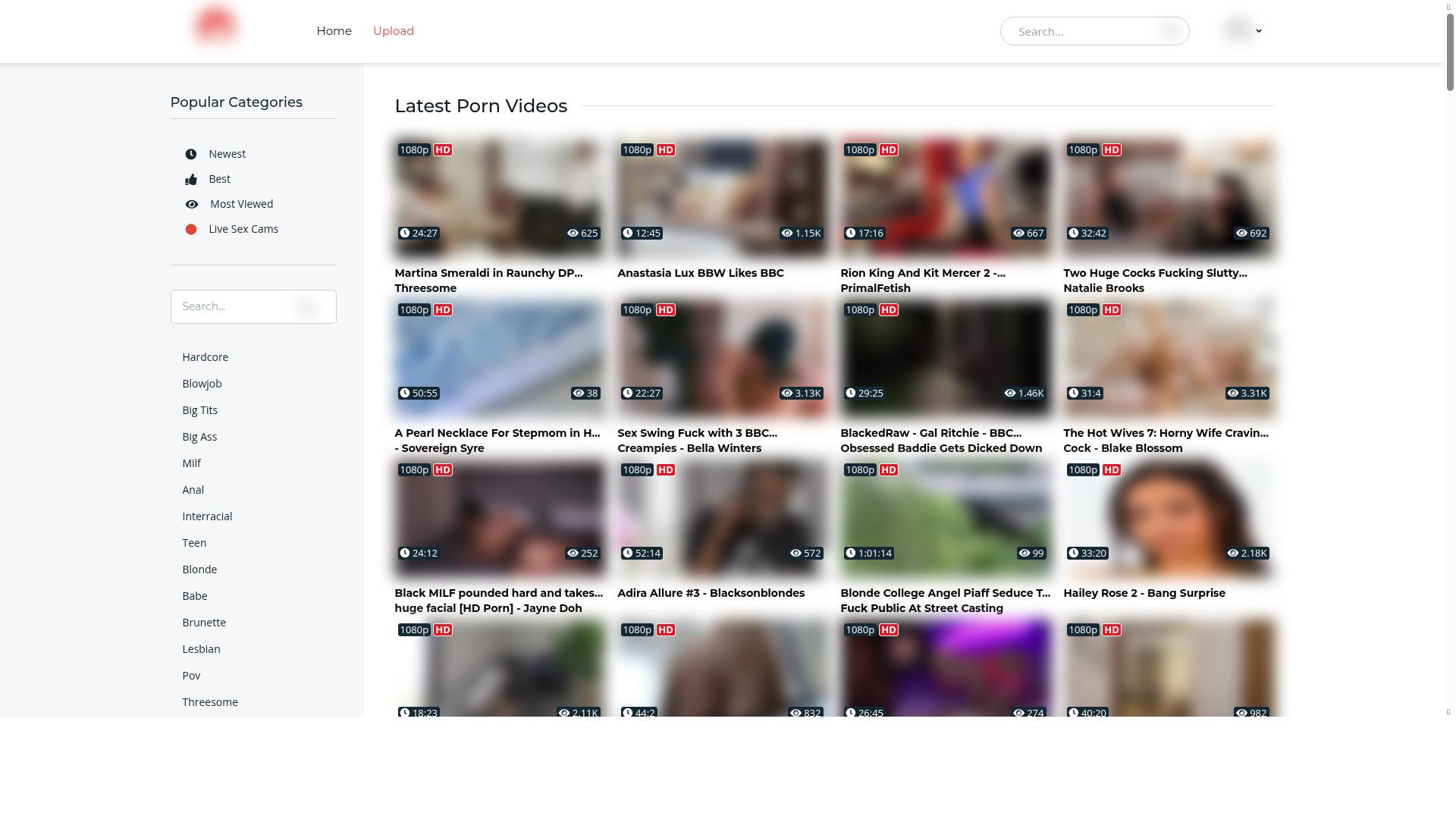Browse the Hardcore category
The width and height of the screenshot is (1456, 819).
205,357
